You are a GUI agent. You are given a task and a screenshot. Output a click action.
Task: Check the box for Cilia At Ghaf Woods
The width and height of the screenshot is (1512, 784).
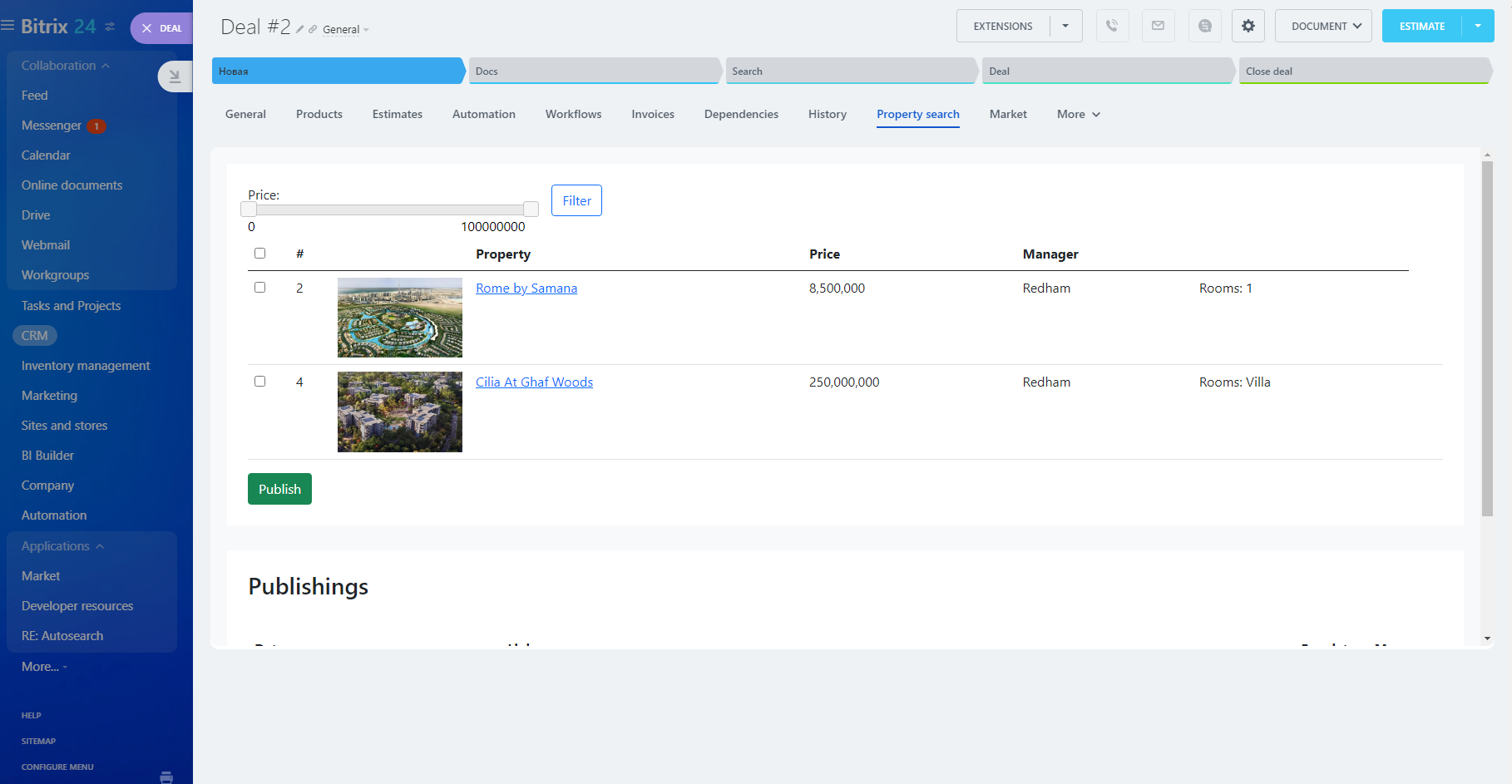click(x=259, y=382)
